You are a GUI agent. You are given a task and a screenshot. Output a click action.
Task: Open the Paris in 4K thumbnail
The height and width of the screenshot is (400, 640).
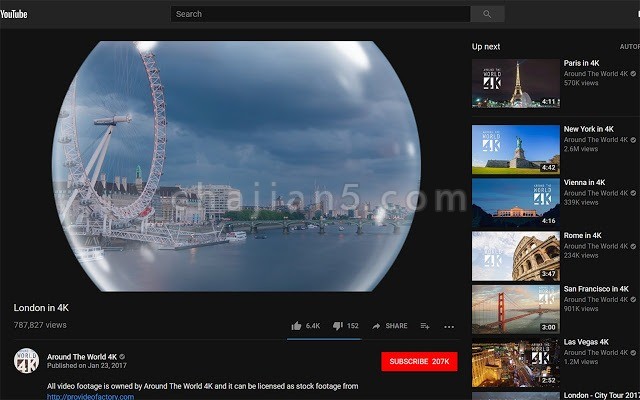(516, 84)
